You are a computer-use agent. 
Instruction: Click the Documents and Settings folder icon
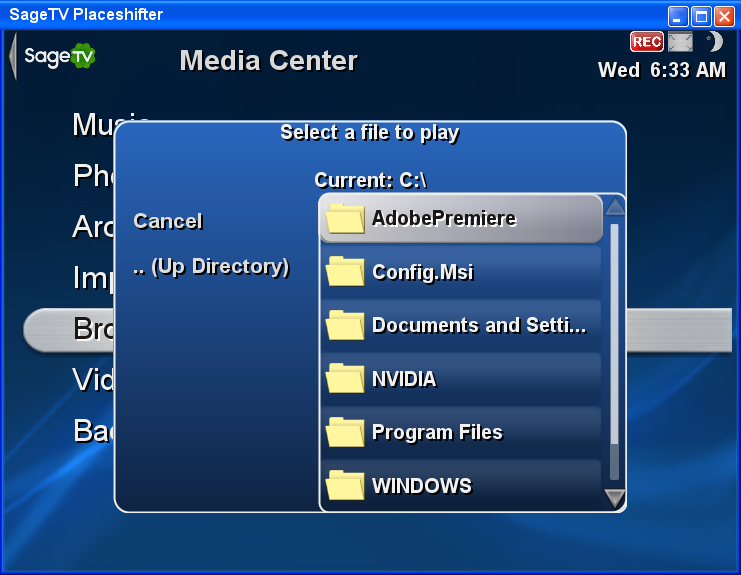point(345,325)
